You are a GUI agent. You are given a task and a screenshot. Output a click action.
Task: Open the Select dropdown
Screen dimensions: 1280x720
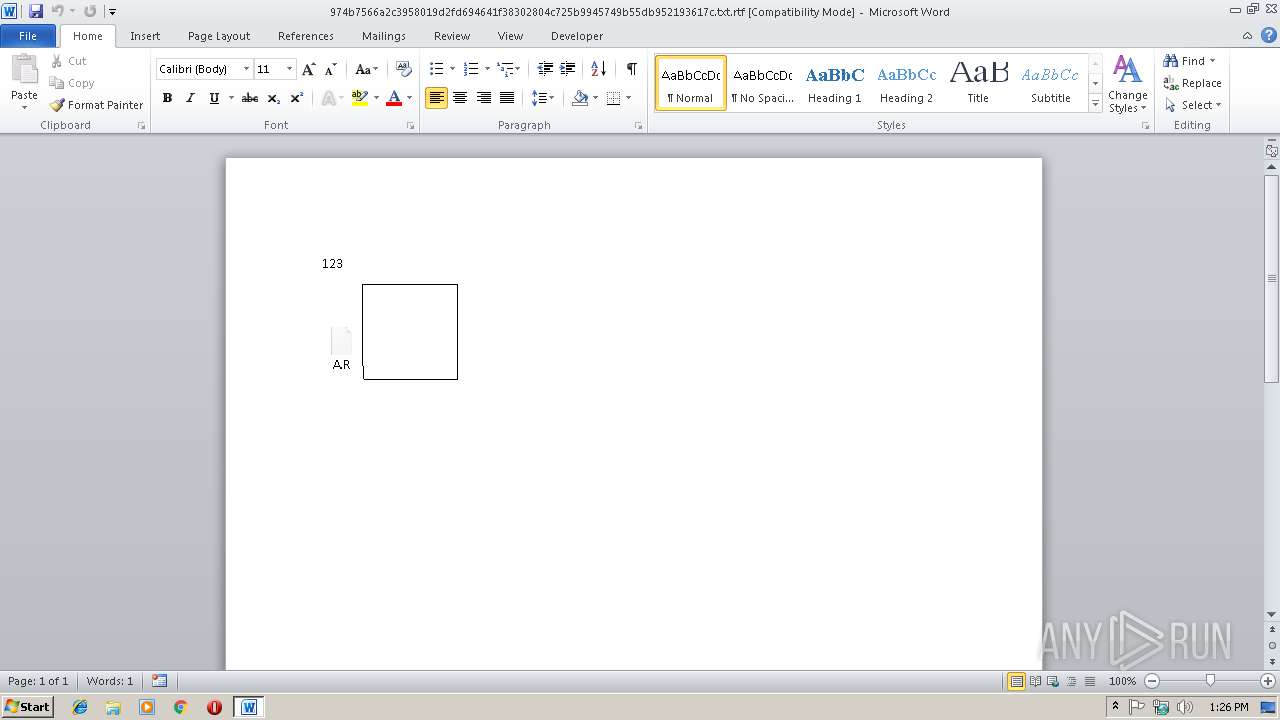1193,105
